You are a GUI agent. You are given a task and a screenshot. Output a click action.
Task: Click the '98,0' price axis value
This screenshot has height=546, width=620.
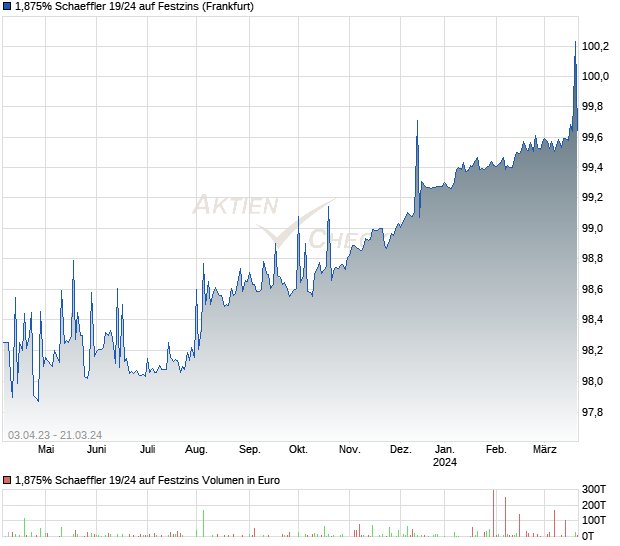coord(592,381)
